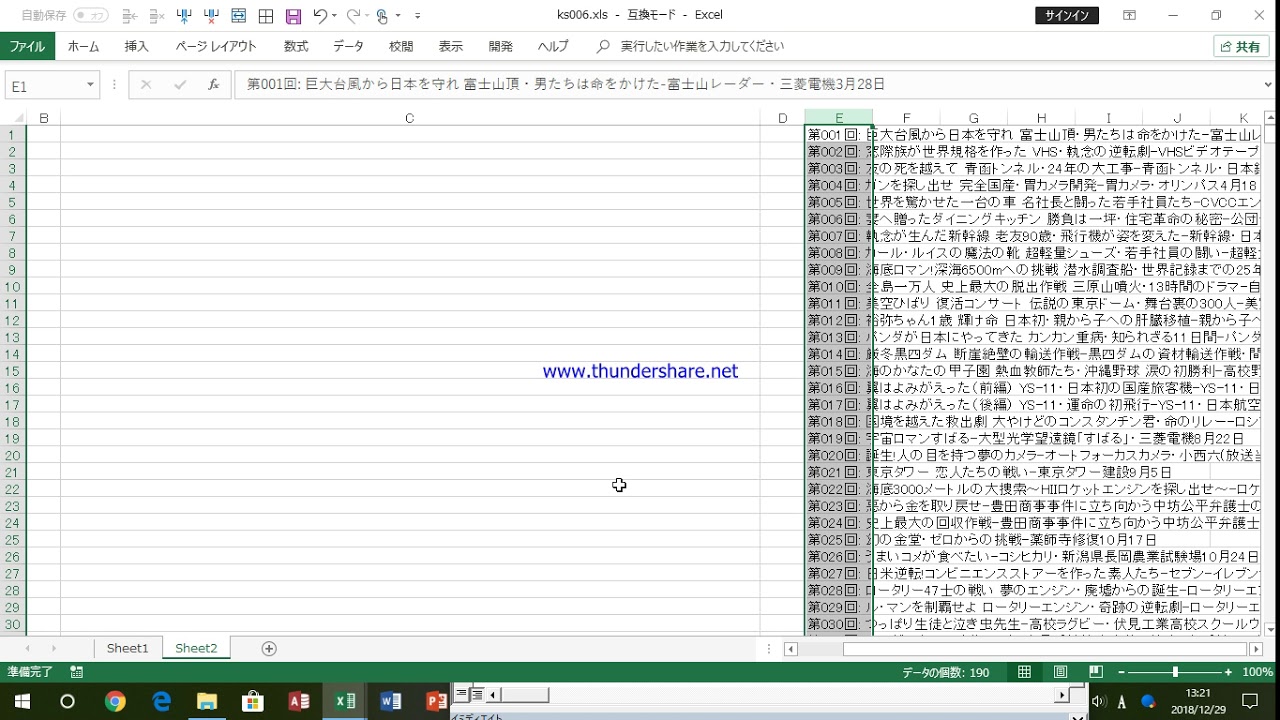Click the macro recording icon in status bar
The height and width of the screenshot is (720, 1280).
77,673
